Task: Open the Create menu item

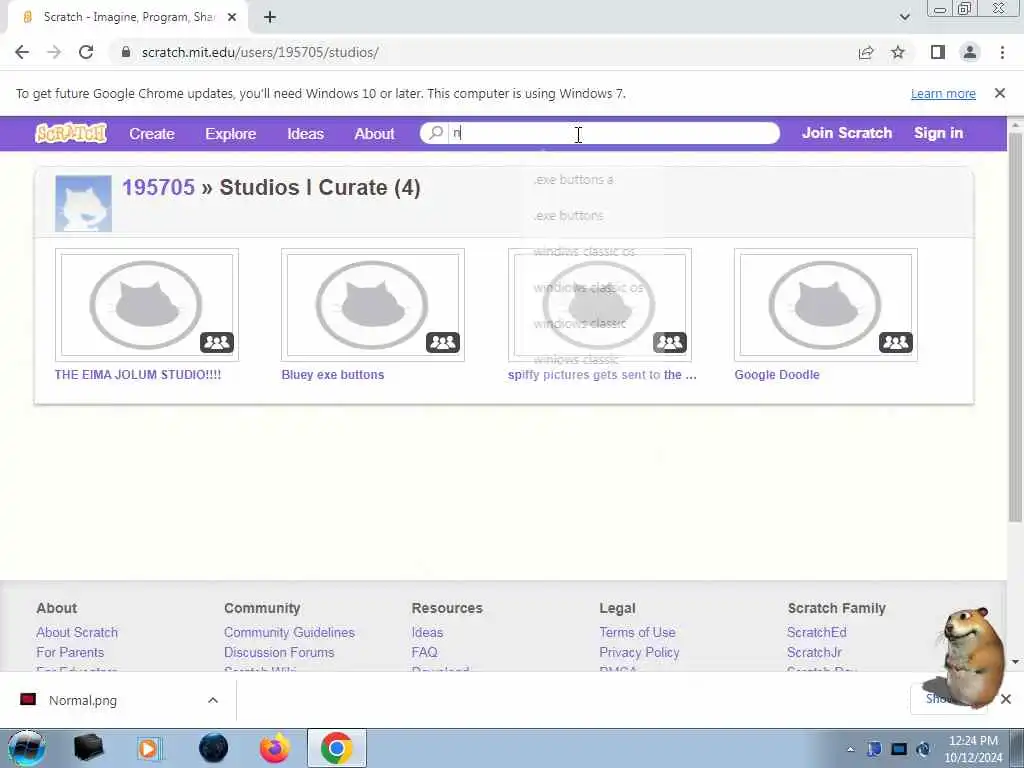Action: pyautogui.click(x=152, y=134)
